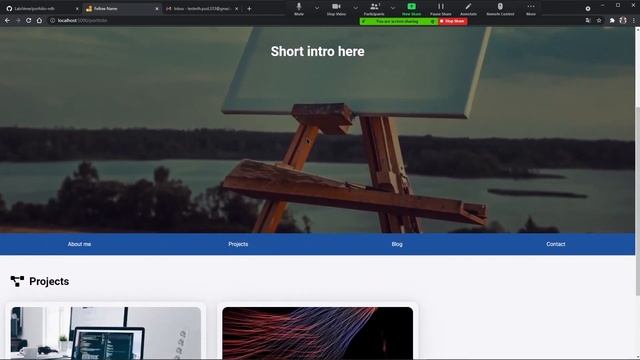
Task: View site information icon in address bar
Action: [x=53, y=20]
